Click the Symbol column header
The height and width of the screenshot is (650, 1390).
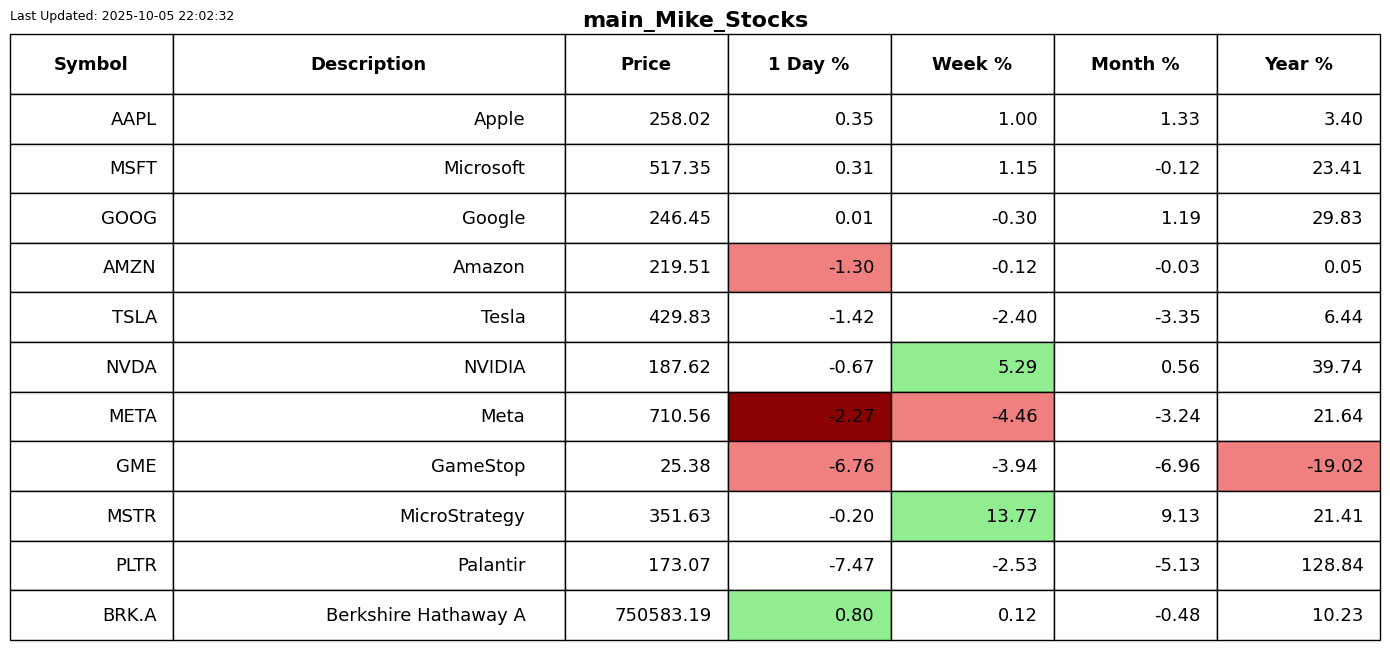(x=91, y=65)
